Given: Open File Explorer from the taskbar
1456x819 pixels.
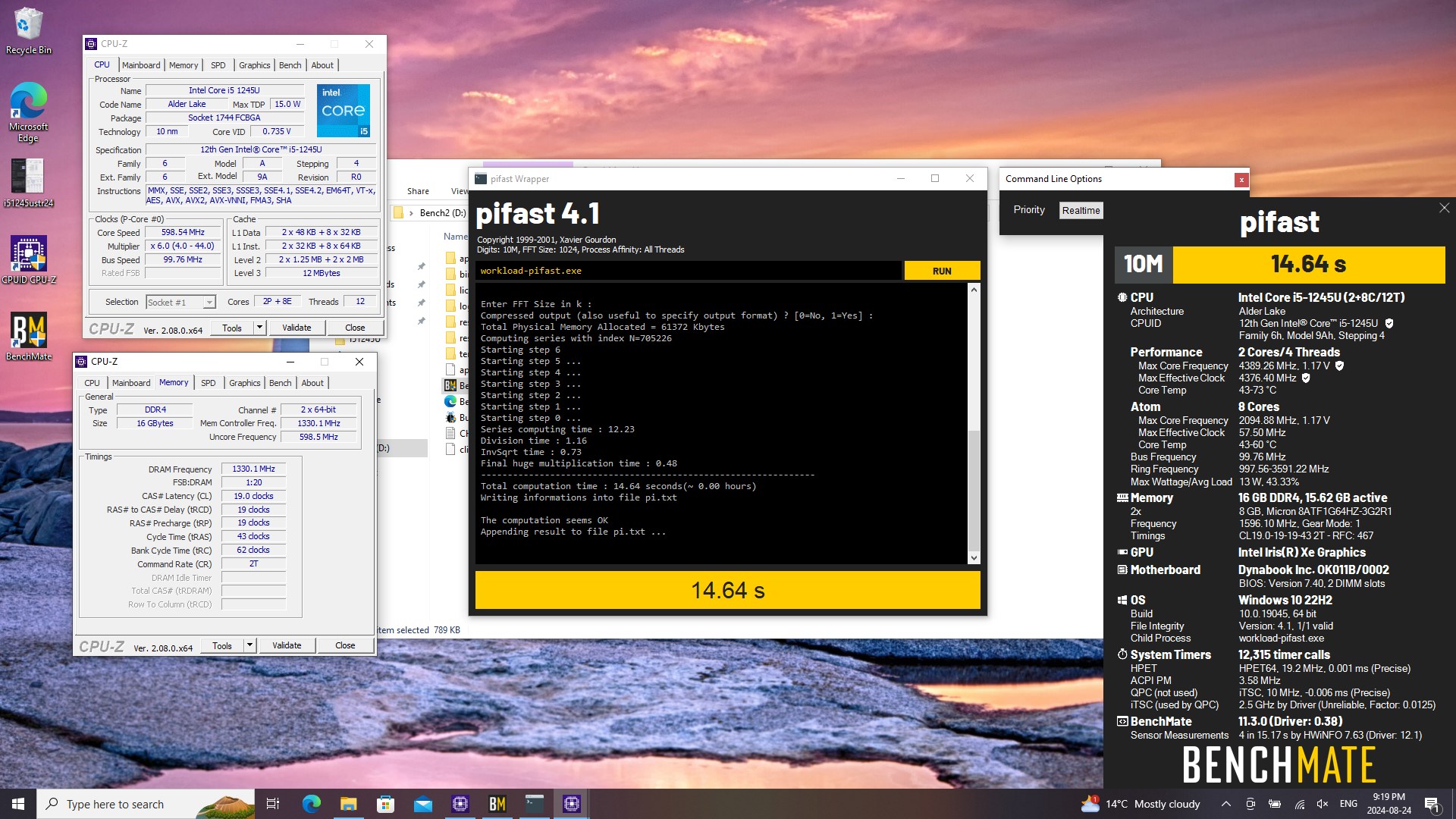Looking at the screenshot, I should point(348,804).
